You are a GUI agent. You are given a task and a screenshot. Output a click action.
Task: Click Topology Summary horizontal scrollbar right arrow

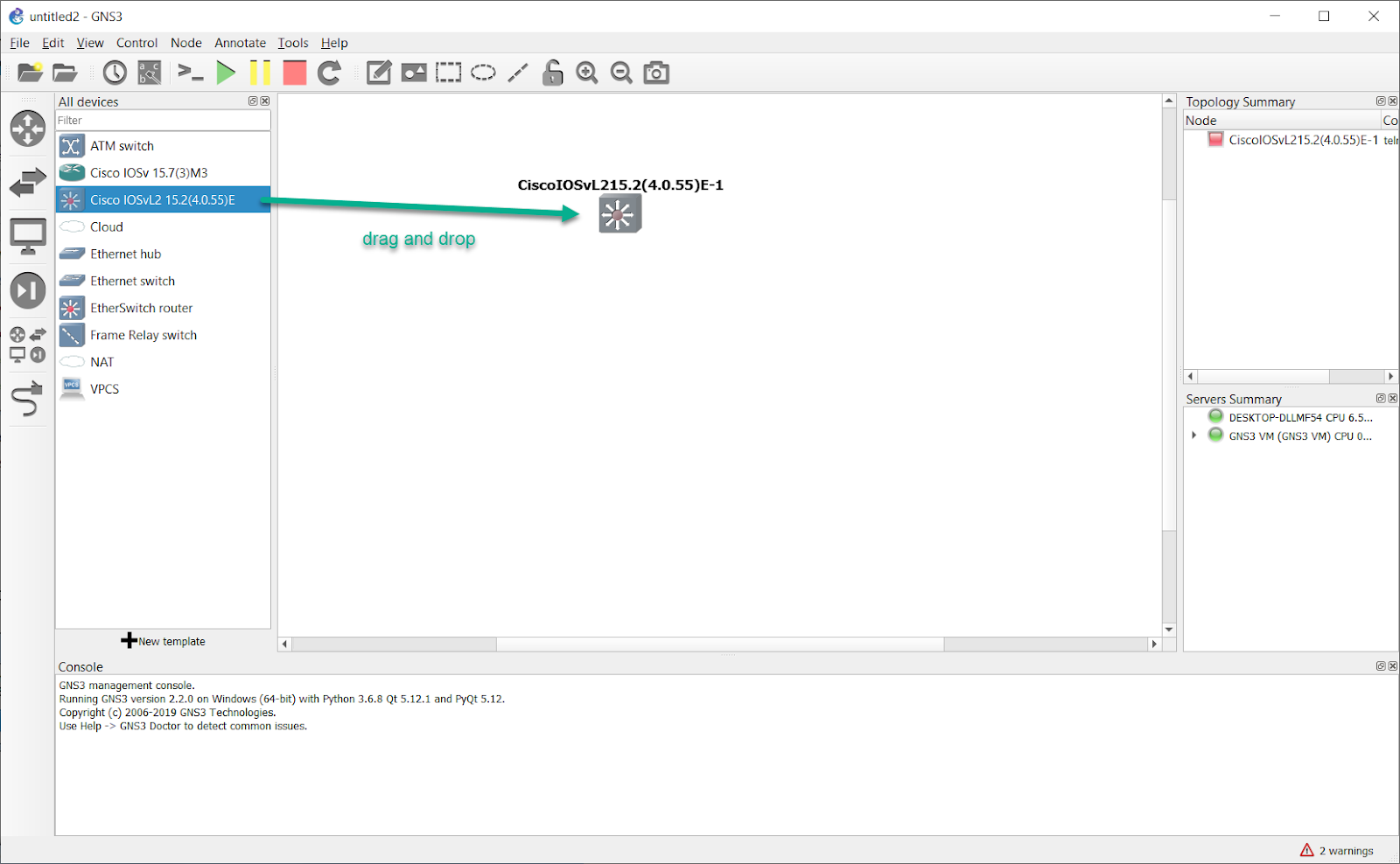coord(1390,376)
